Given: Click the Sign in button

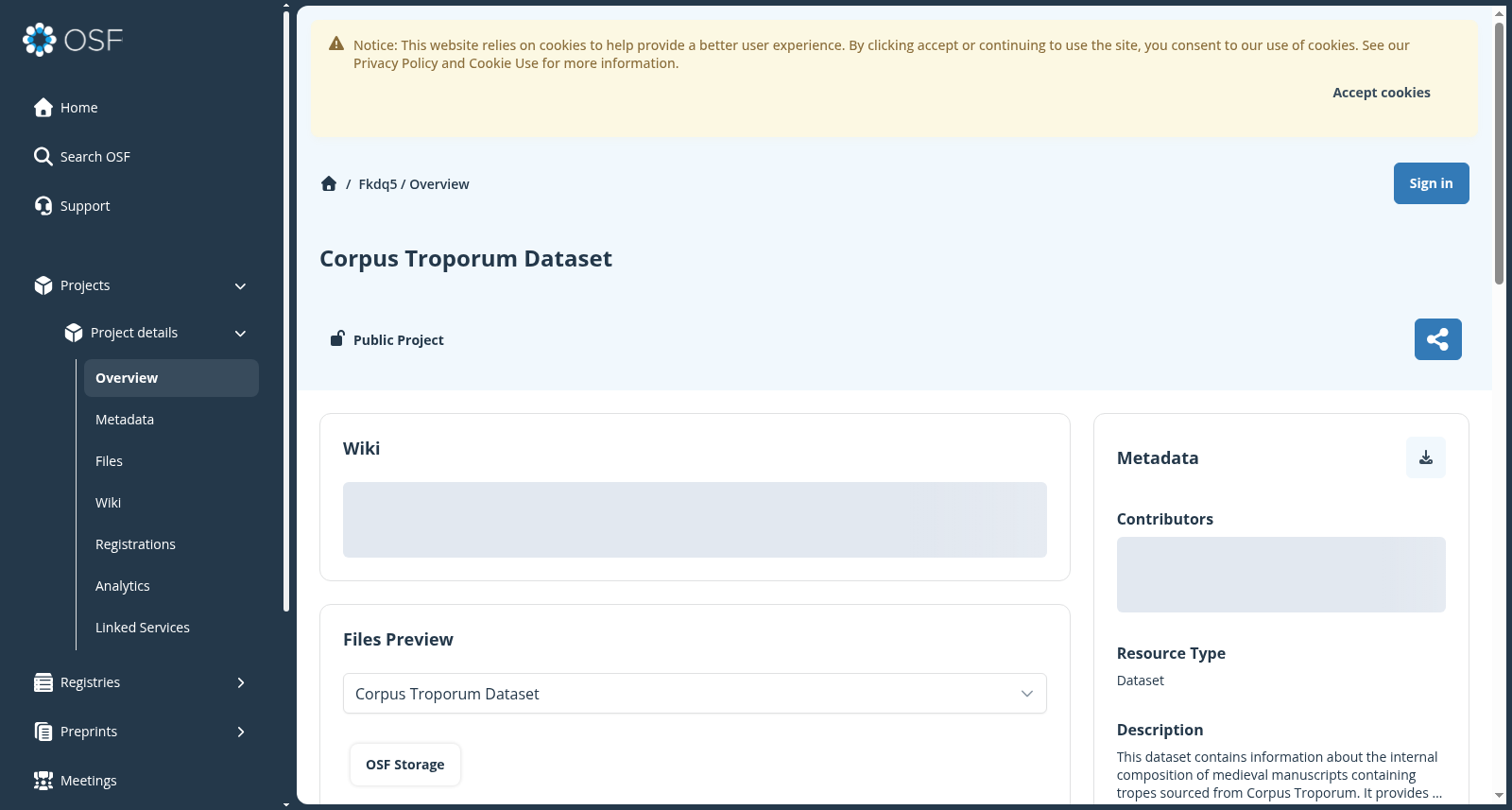Looking at the screenshot, I should click(x=1431, y=183).
